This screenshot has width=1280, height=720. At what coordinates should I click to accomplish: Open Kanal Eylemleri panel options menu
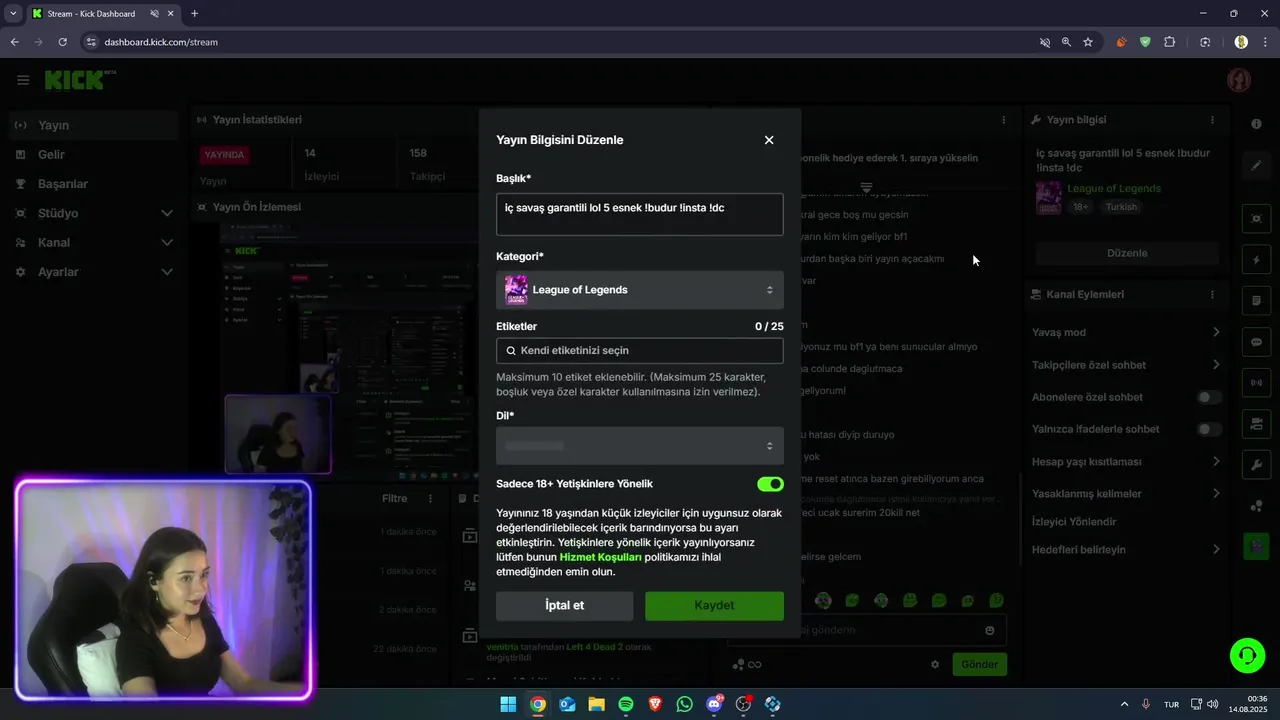coord(1213,295)
